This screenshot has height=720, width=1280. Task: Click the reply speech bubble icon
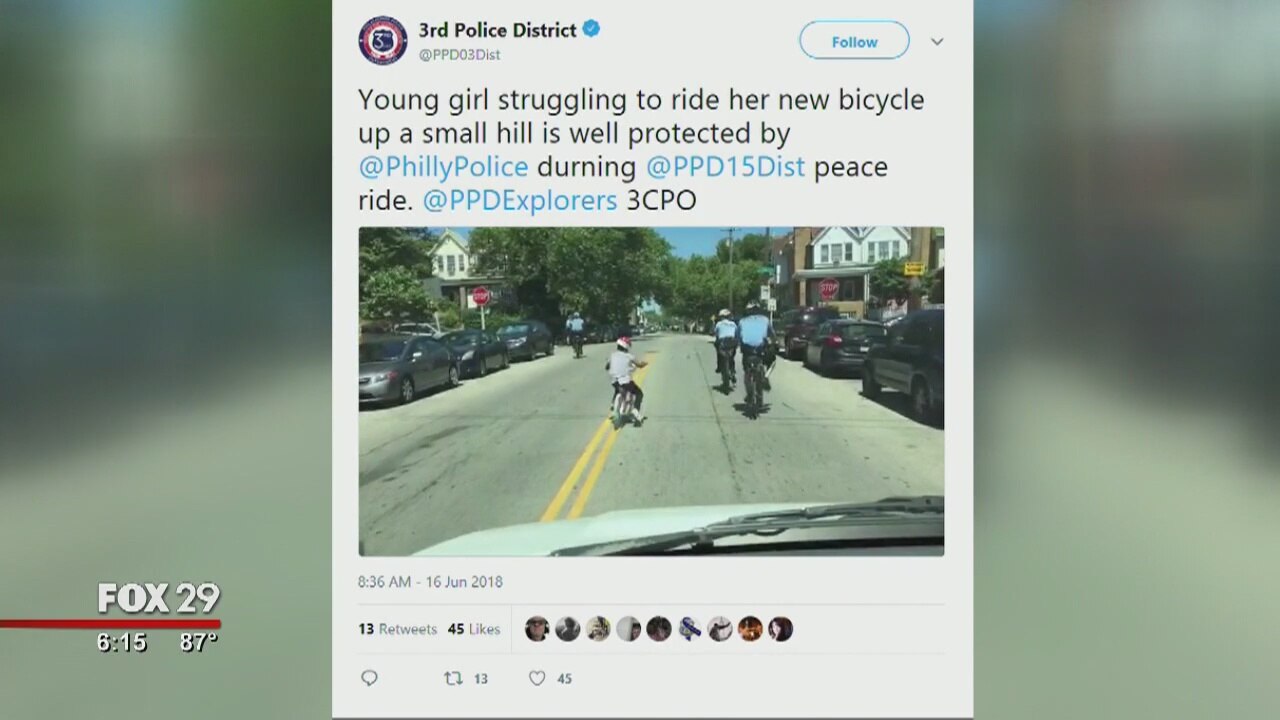coord(369,678)
